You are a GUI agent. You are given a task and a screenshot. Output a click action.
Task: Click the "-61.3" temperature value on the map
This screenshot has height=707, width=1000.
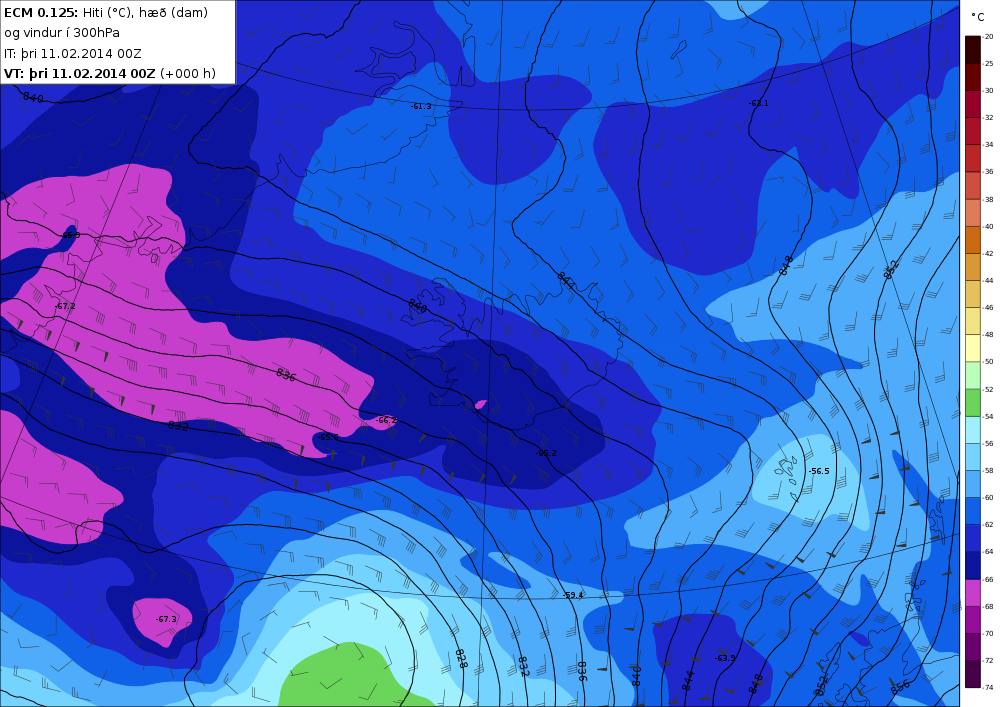[421, 106]
